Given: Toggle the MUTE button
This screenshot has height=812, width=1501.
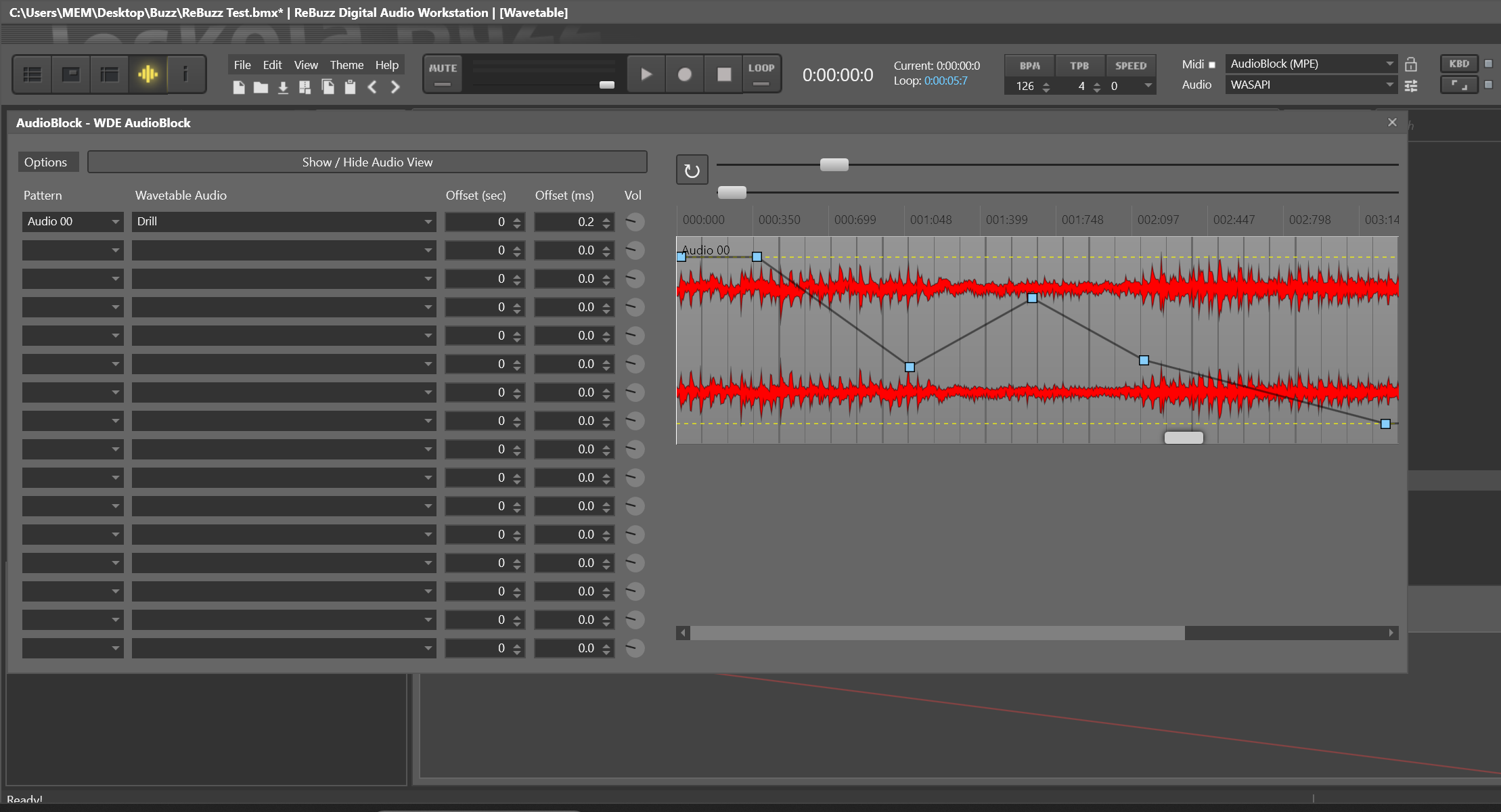Looking at the screenshot, I should pyautogui.click(x=443, y=74).
